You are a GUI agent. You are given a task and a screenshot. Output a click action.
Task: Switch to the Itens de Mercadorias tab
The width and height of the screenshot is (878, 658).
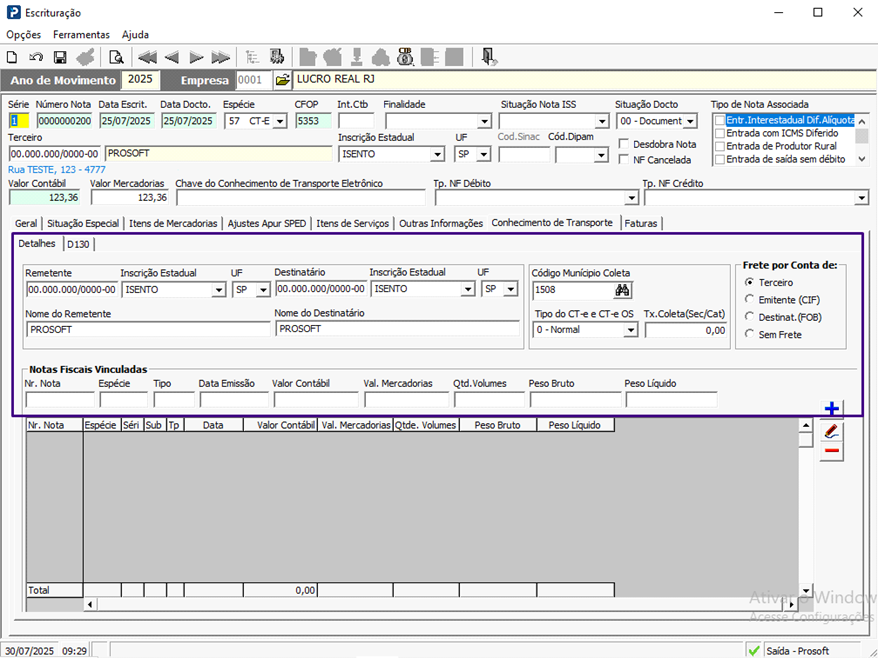pyautogui.click(x=174, y=223)
